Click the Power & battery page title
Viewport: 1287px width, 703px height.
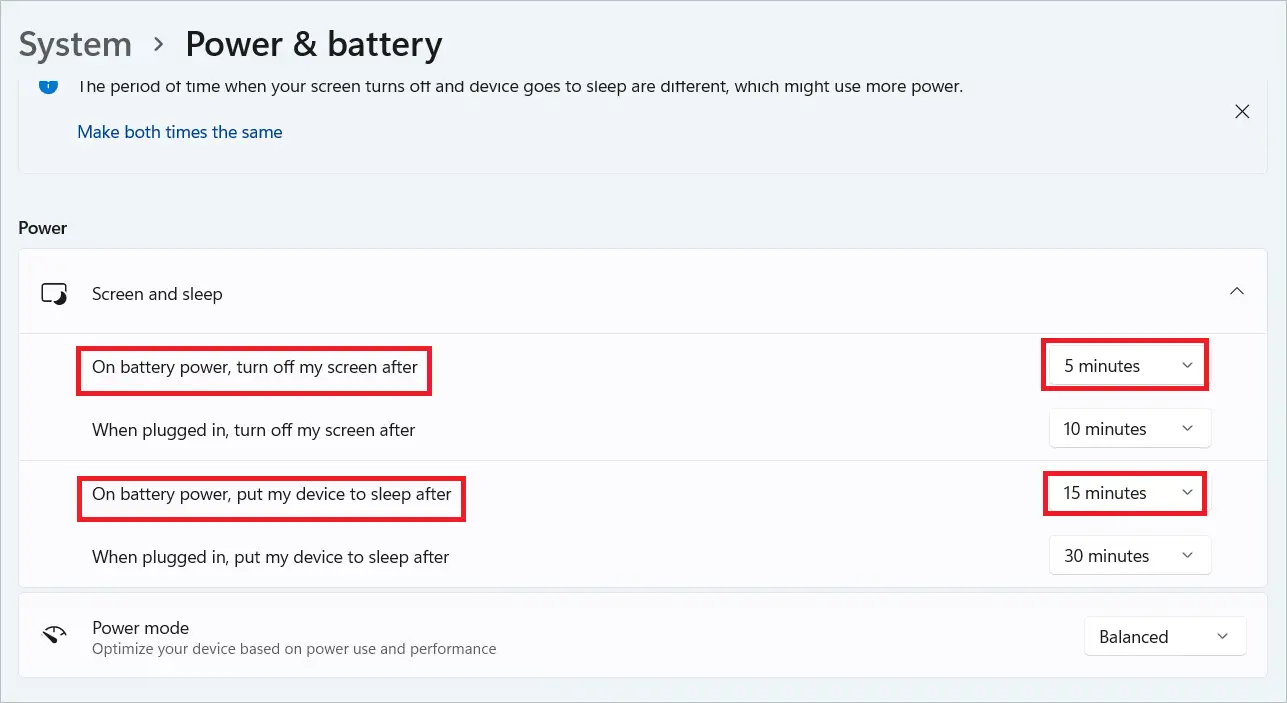(314, 45)
